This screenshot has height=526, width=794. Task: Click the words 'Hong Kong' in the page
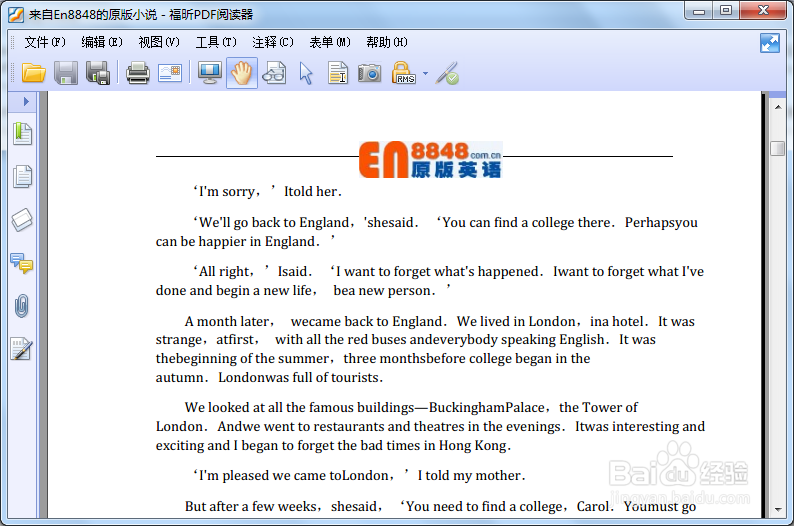point(472,446)
